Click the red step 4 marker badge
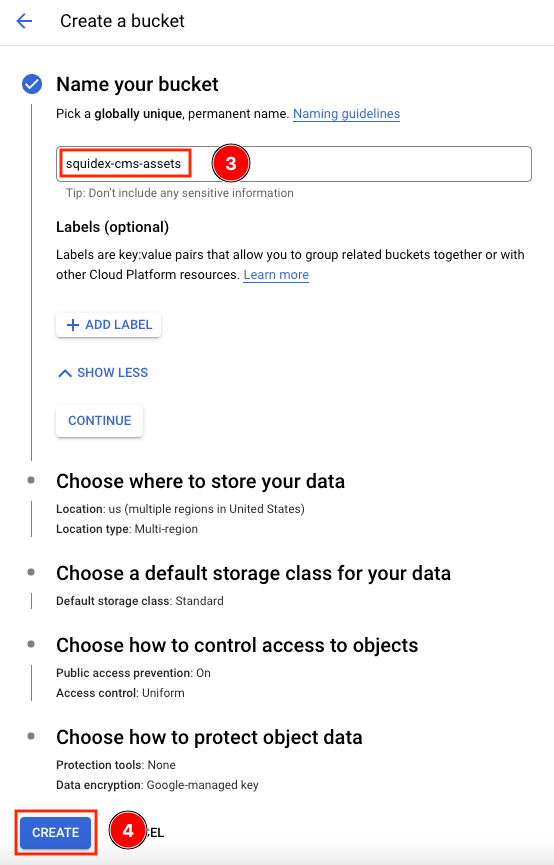Image resolution: width=554 pixels, height=865 pixels. (127, 830)
